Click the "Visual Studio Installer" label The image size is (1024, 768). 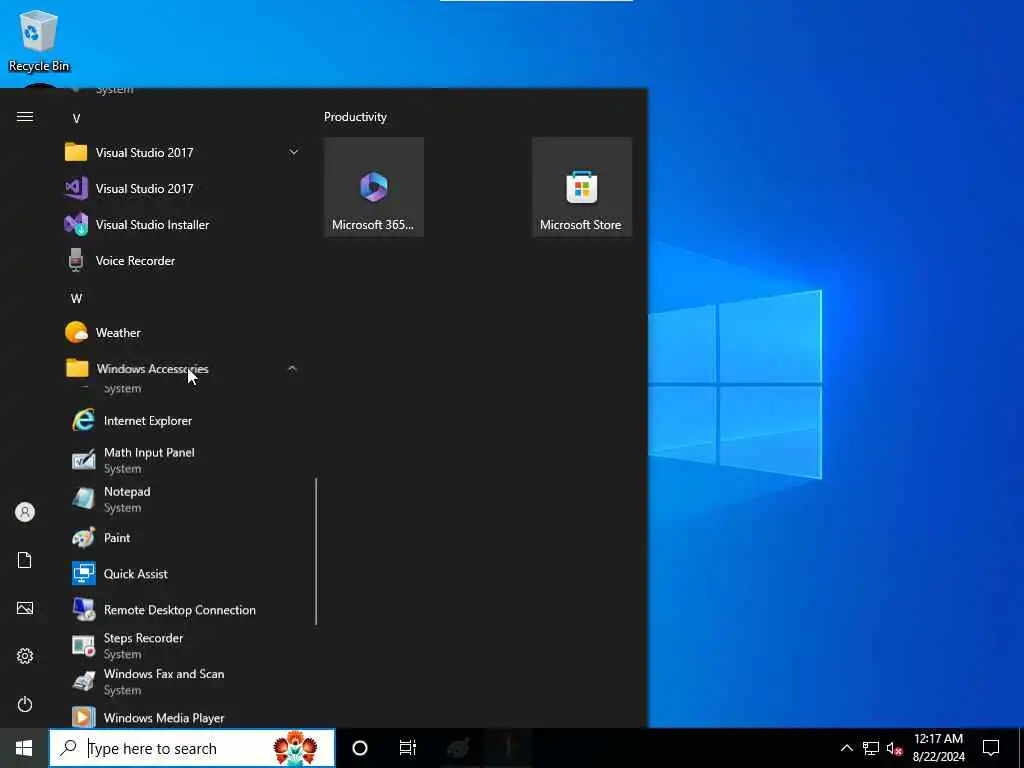click(152, 225)
